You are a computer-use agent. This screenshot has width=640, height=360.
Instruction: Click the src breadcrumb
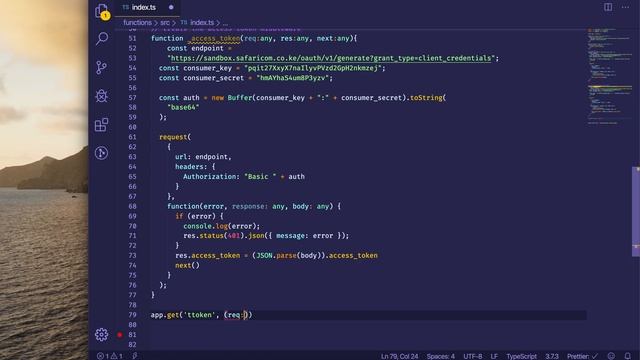tap(164, 23)
